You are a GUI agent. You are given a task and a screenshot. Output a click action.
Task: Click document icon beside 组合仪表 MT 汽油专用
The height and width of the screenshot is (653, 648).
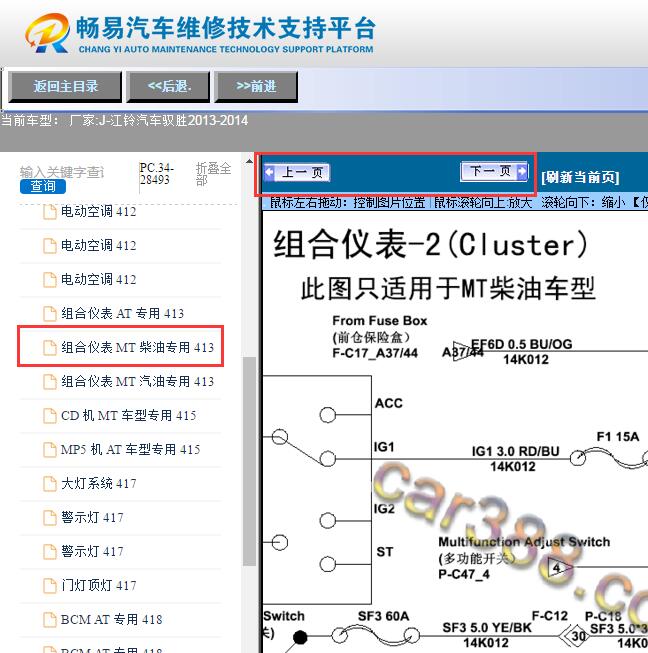pos(50,381)
